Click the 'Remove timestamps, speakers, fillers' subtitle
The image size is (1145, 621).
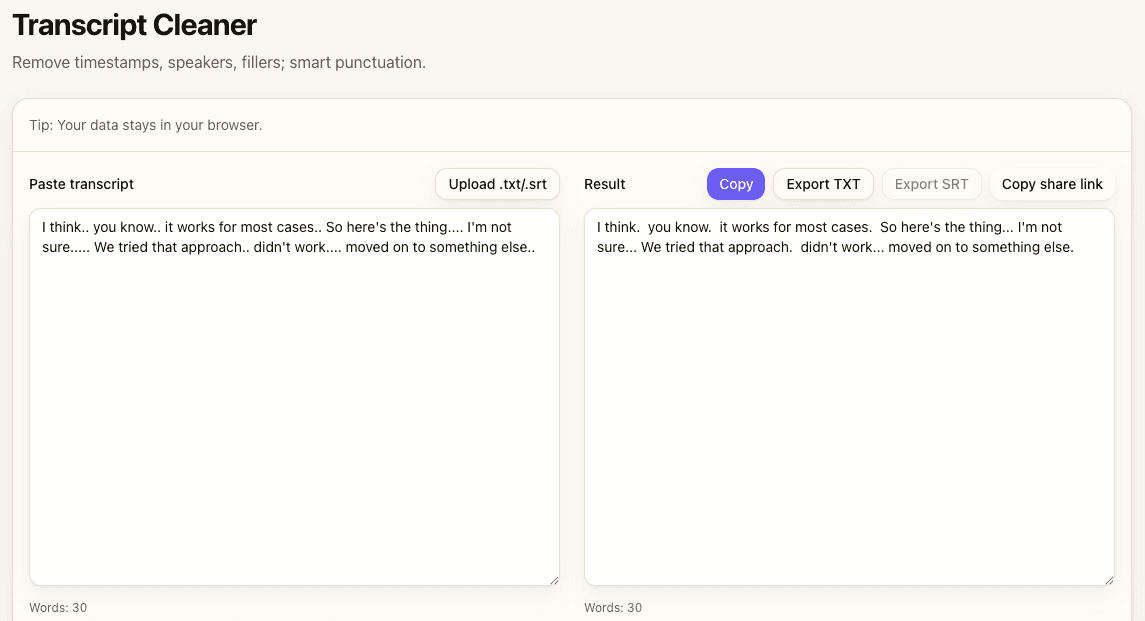(219, 62)
